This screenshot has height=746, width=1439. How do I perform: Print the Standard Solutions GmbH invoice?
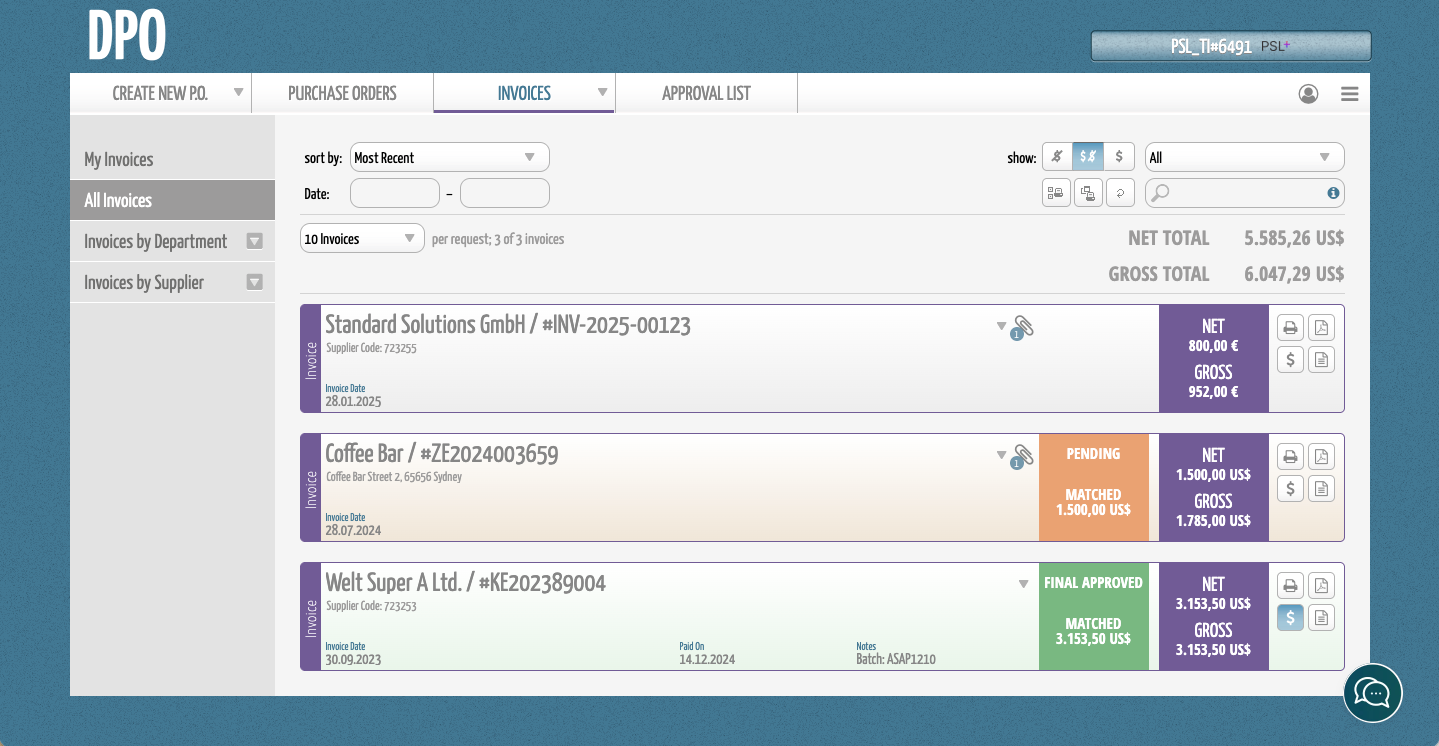tap(1291, 328)
